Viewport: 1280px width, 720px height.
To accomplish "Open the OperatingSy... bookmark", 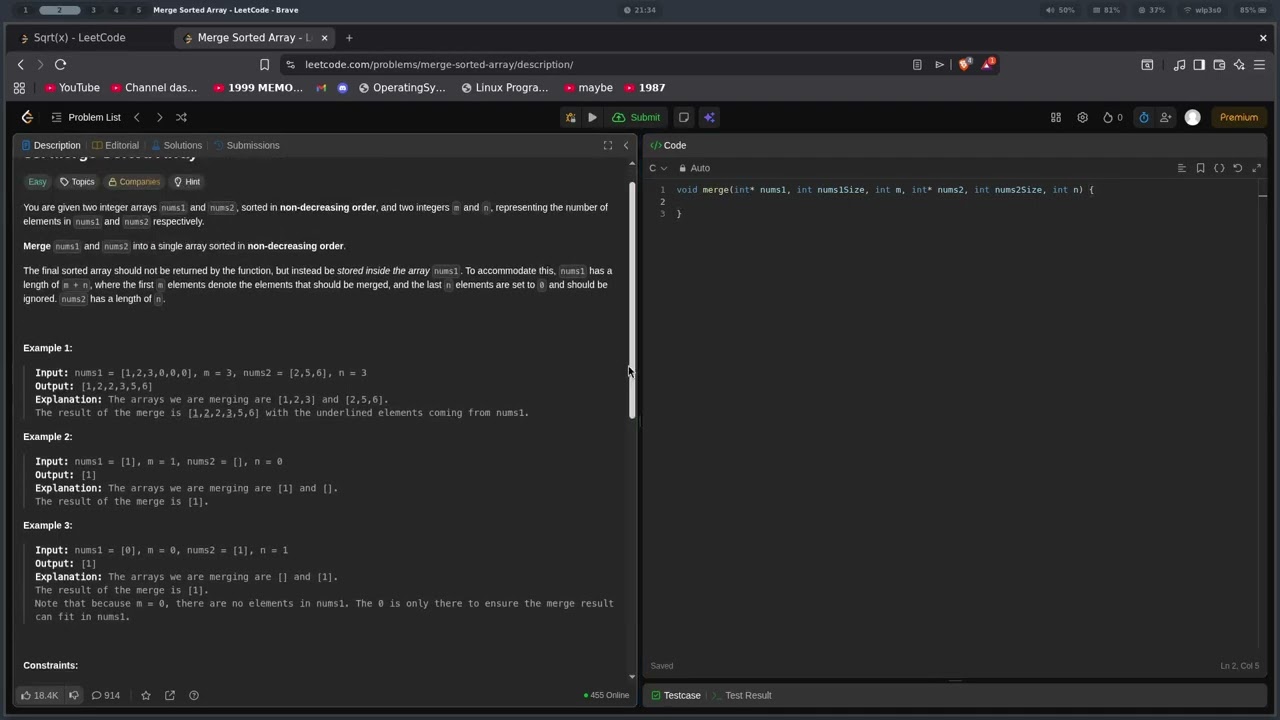I will pyautogui.click(x=402, y=88).
